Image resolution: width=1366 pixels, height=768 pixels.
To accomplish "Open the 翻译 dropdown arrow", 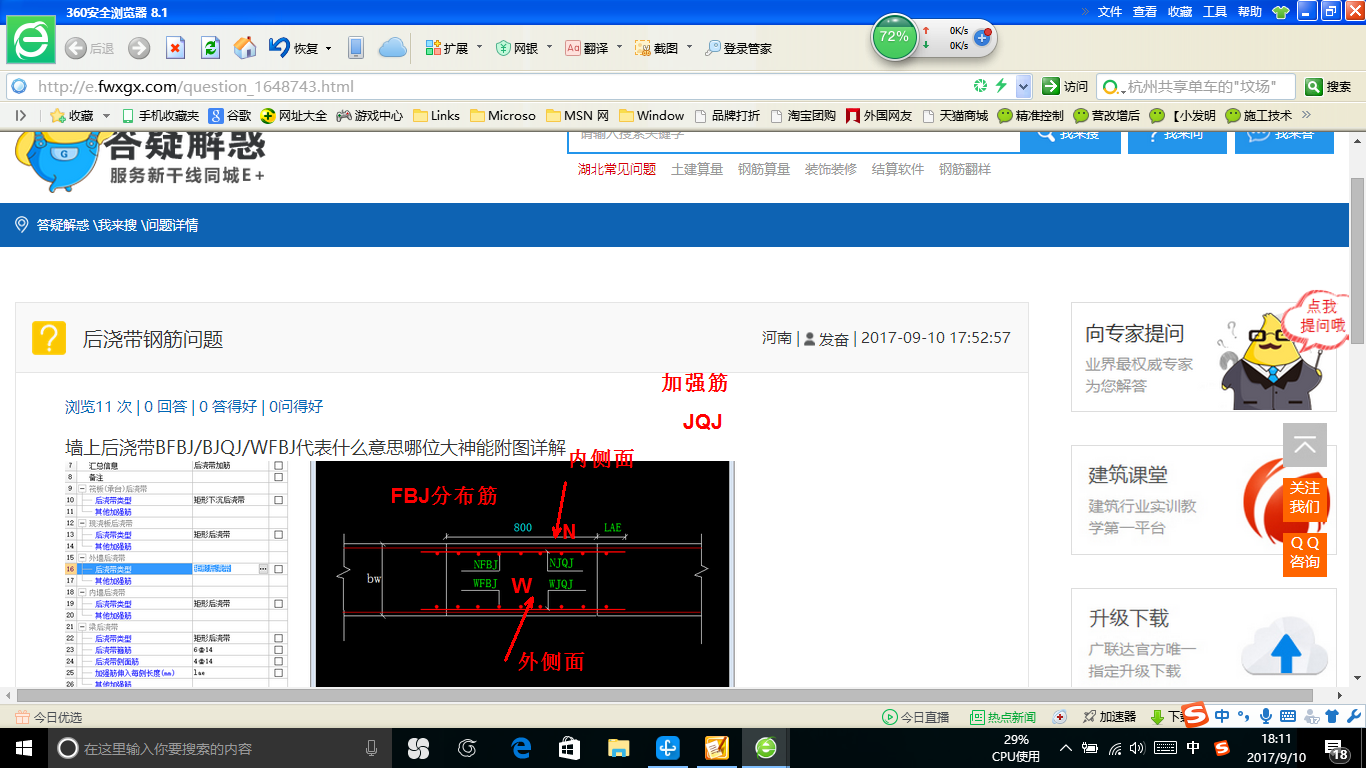I will [619, 47].
